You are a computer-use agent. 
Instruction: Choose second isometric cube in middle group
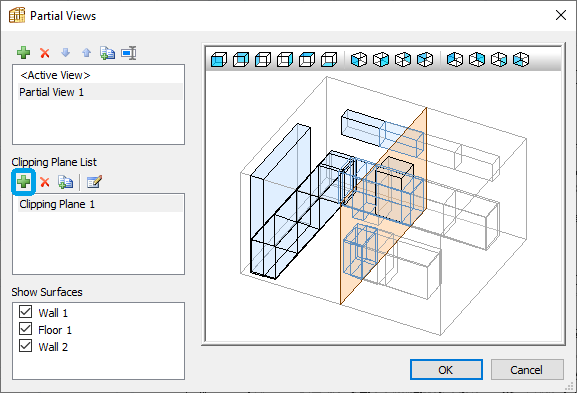pos(381,59)
